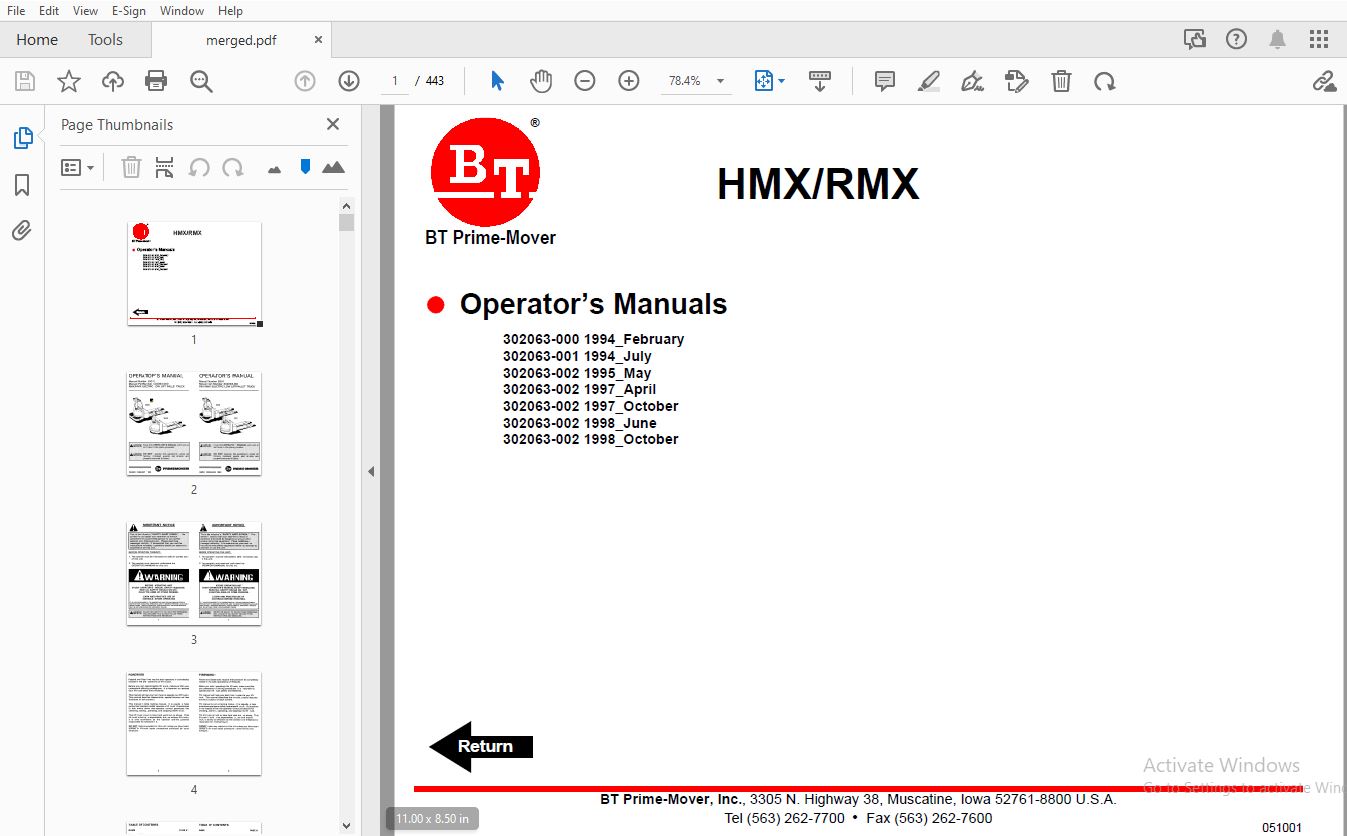Go to the next page arrow

(x=348, y=81)
